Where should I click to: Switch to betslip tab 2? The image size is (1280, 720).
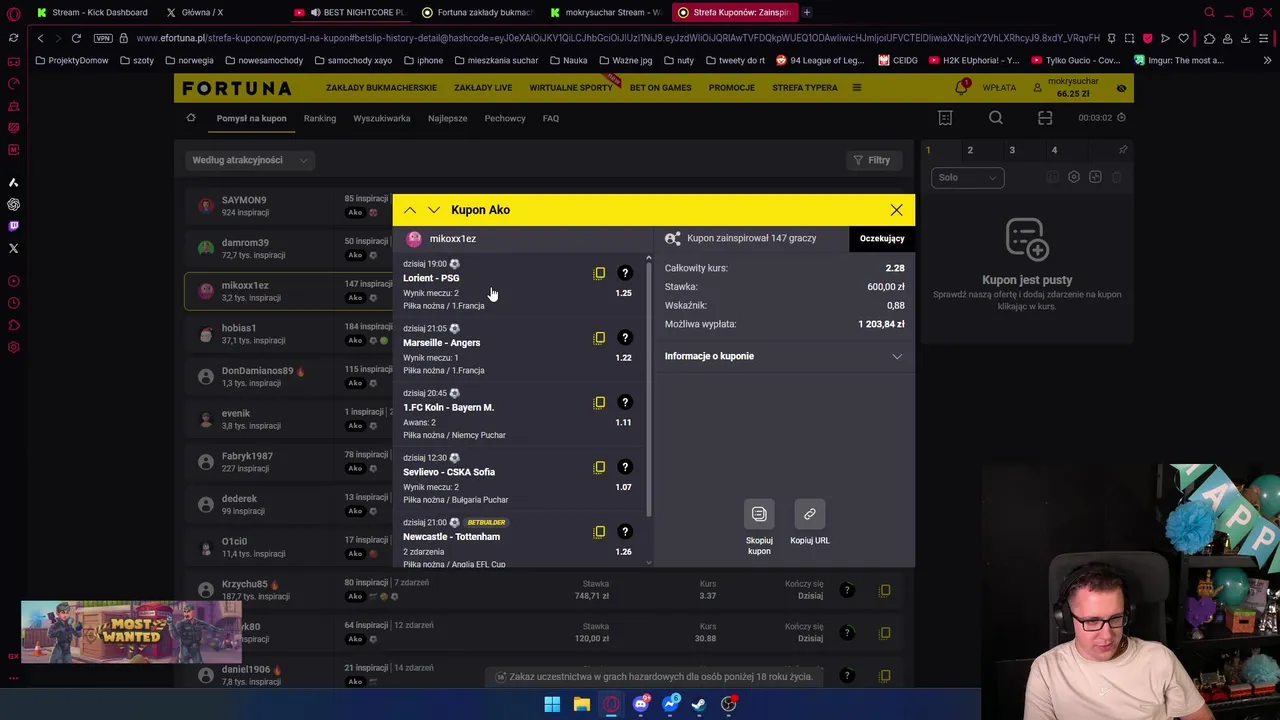pos(969,150)
